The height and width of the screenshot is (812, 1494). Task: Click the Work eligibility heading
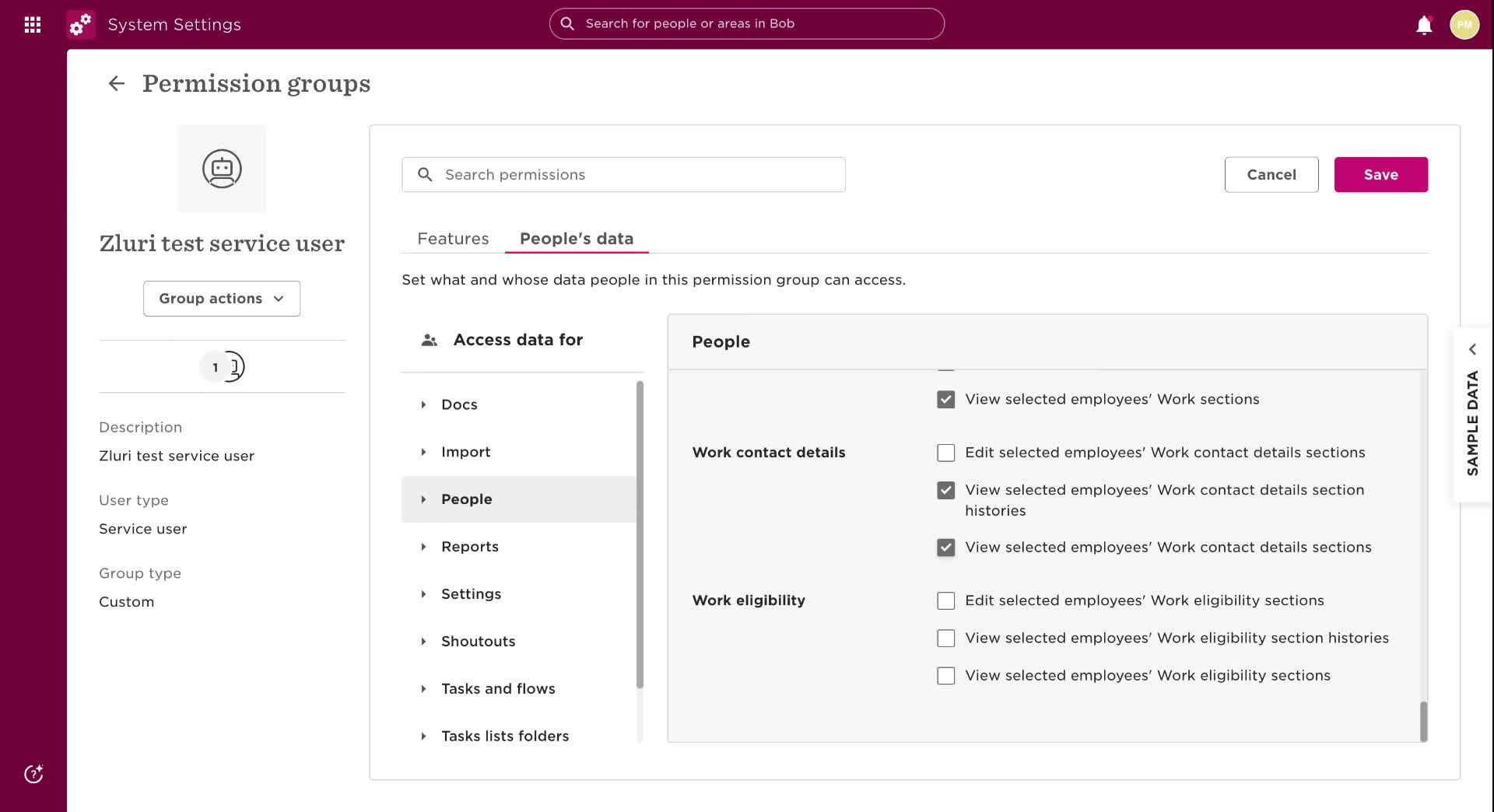[x=749, y=600]
